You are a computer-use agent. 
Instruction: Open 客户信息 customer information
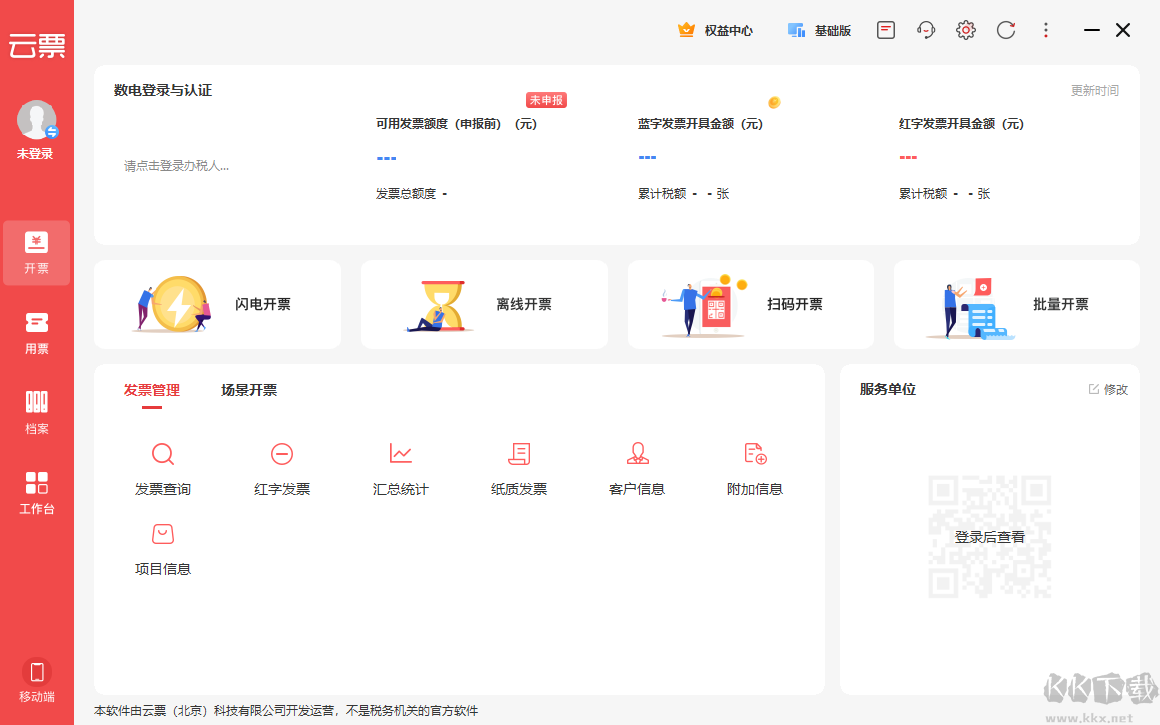pos(637,469)
